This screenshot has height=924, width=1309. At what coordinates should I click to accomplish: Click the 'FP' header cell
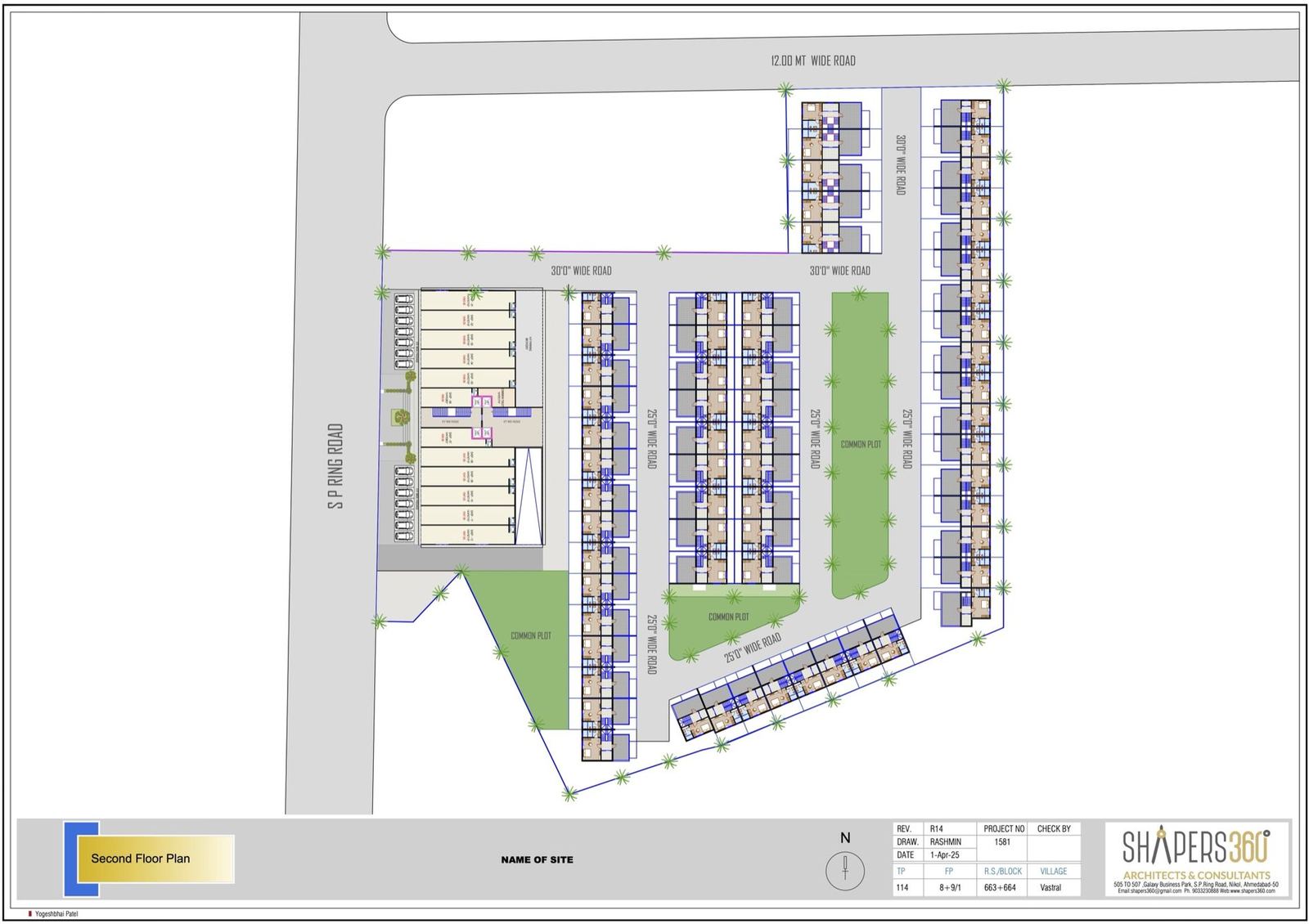point(949,871)
